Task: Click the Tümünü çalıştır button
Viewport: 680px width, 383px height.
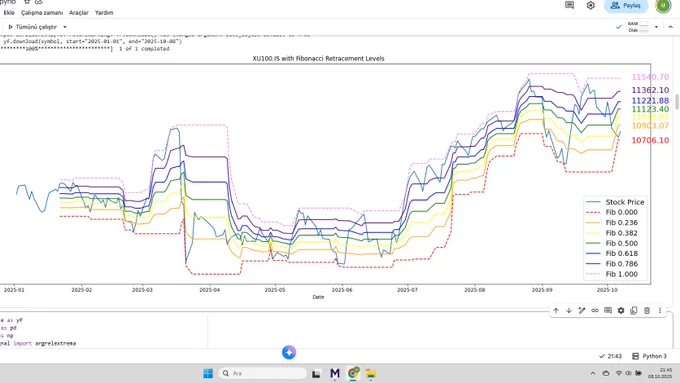Action: pos(33,27)
